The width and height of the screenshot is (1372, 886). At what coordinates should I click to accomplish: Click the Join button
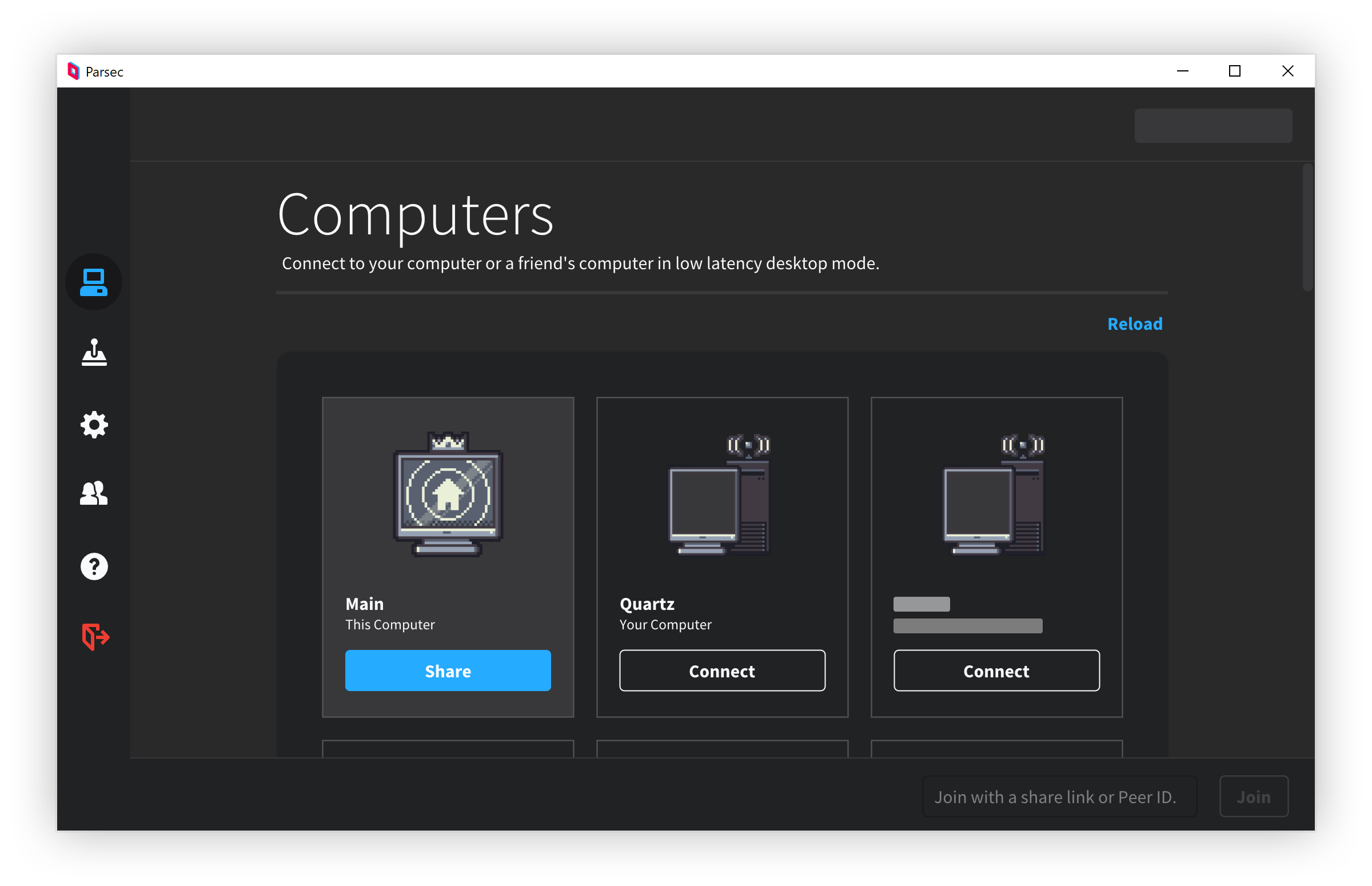[x=1254, y=797]
